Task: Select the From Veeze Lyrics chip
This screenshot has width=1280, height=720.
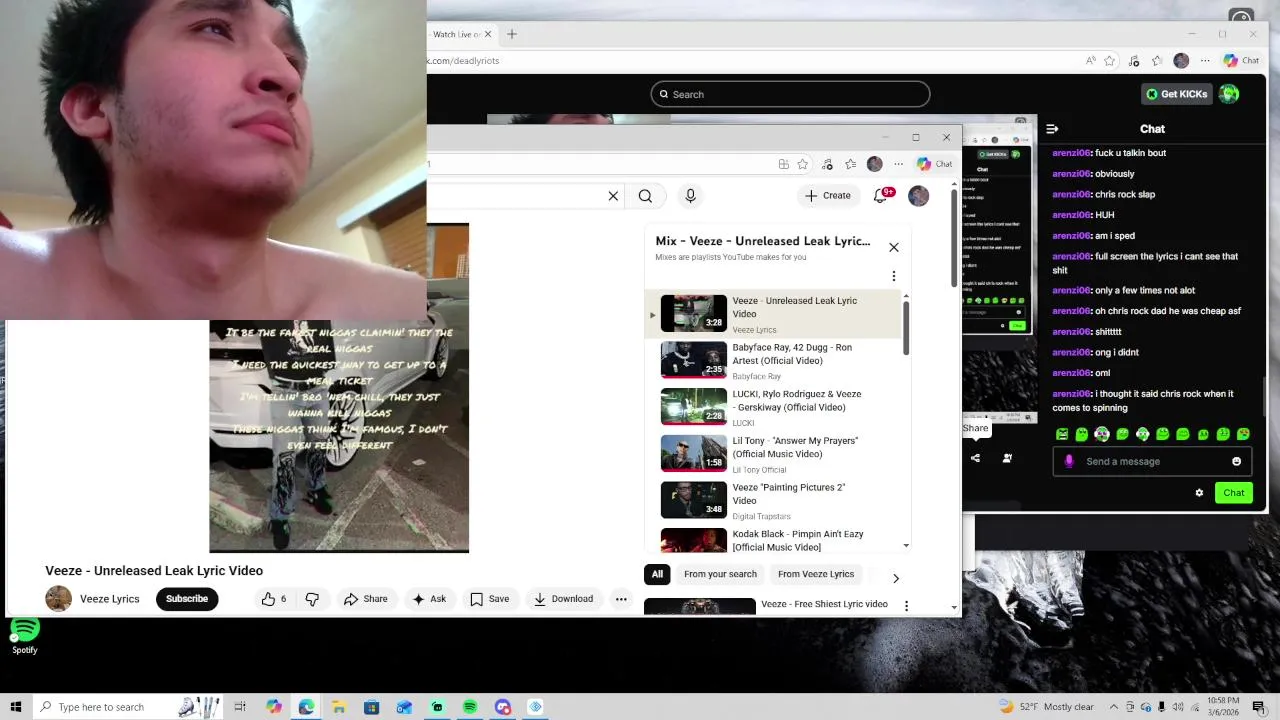Action: coord(816,574)
